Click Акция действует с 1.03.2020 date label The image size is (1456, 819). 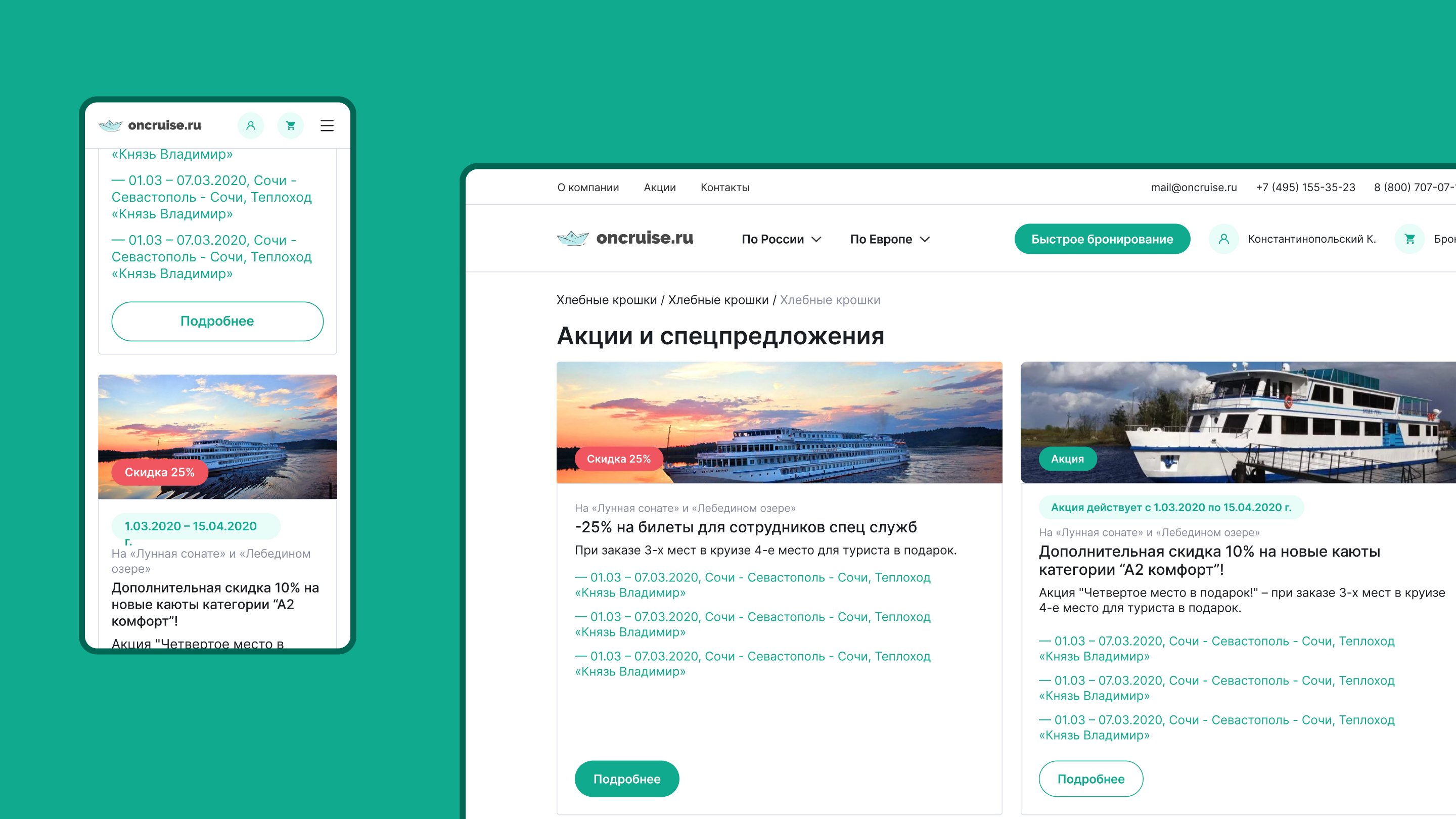click(1171, 508)
